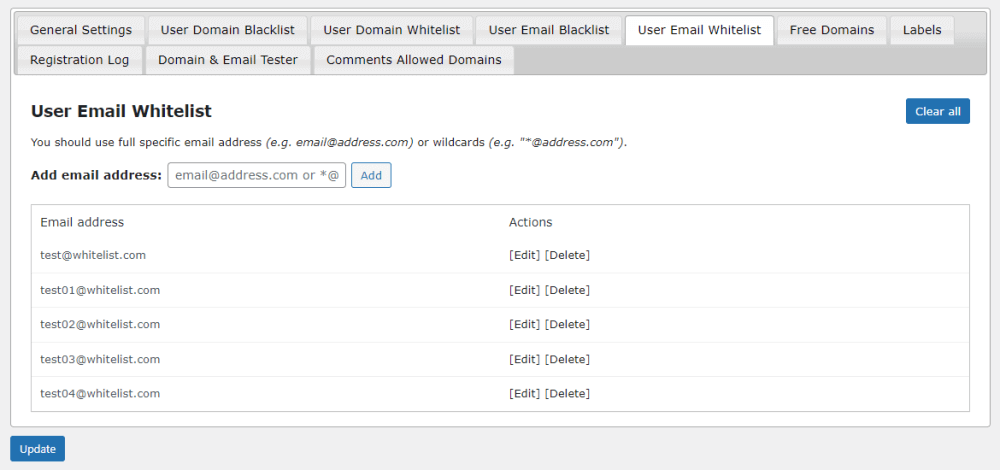
Task: Click the Update button
Action: click(38, 449)
